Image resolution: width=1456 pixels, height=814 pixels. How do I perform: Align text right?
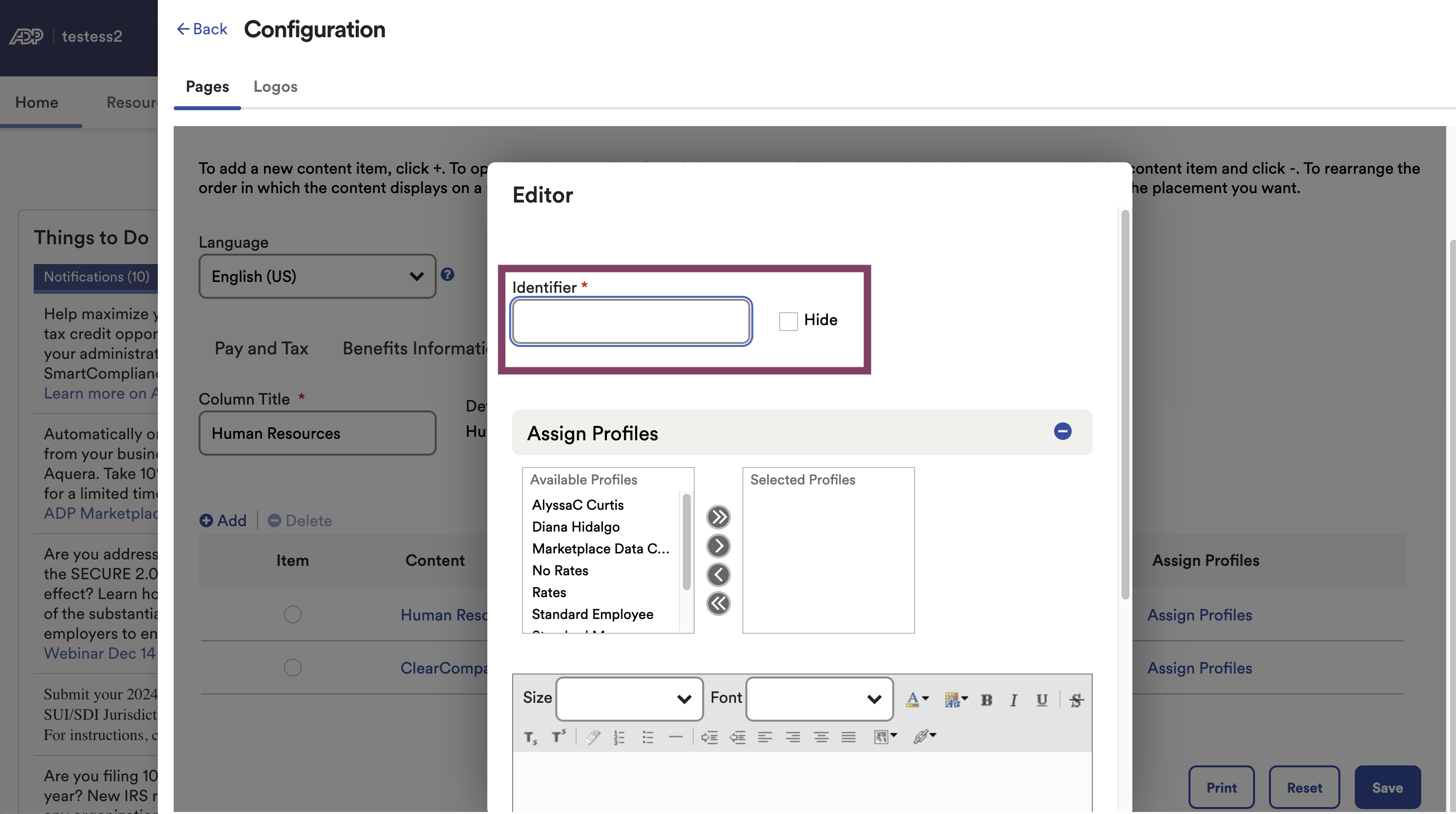click(x=793, y=737)
